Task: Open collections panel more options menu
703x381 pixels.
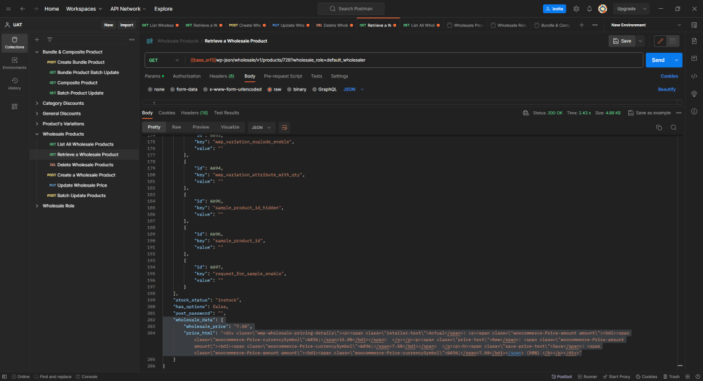Action: coord(131,39)
